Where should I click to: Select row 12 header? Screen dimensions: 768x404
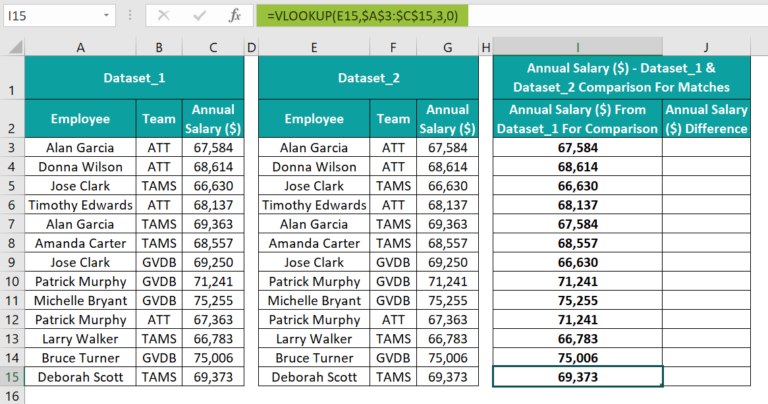[x=12, y=319]
